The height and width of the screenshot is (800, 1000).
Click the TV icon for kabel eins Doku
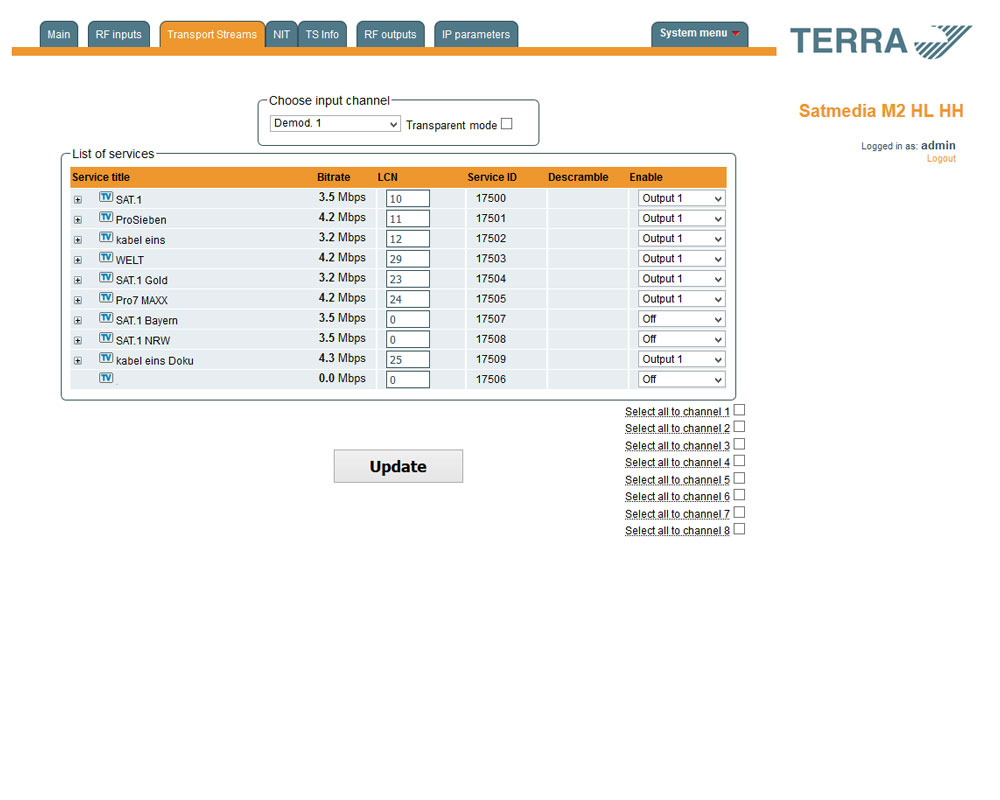(x=106, y=358)
